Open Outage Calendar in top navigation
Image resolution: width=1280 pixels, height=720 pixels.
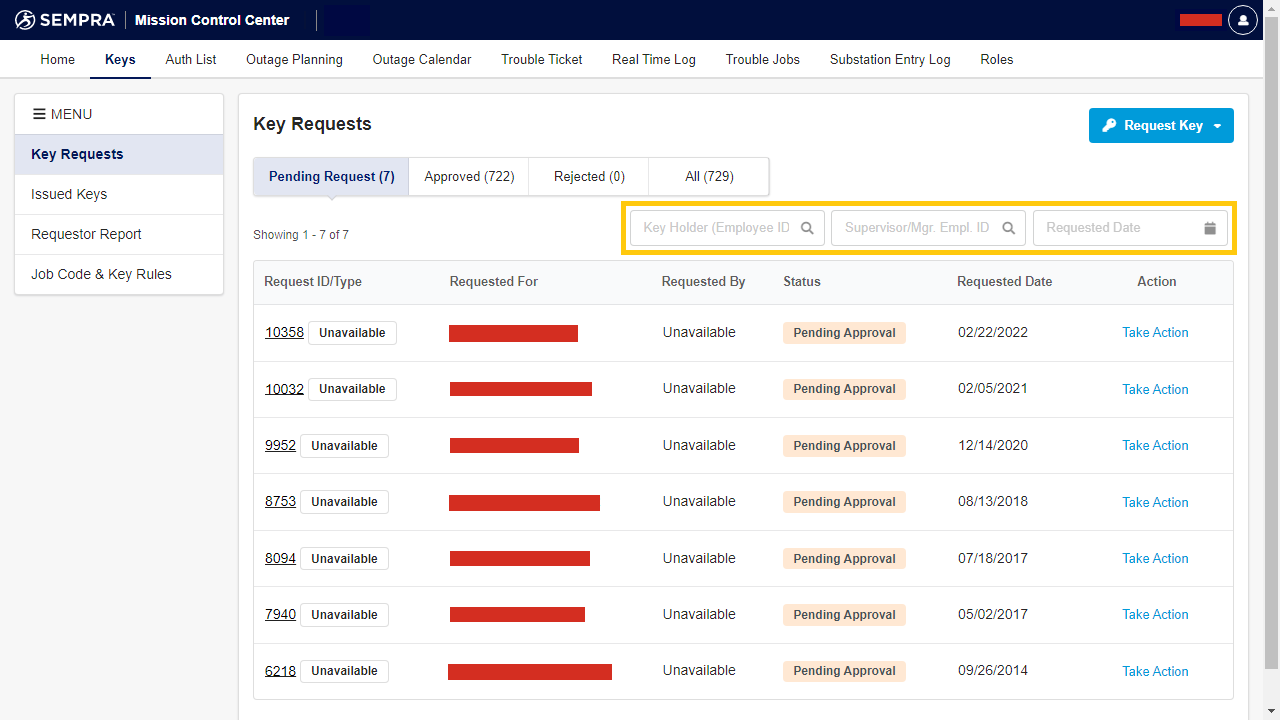click(x=421, y=59)
